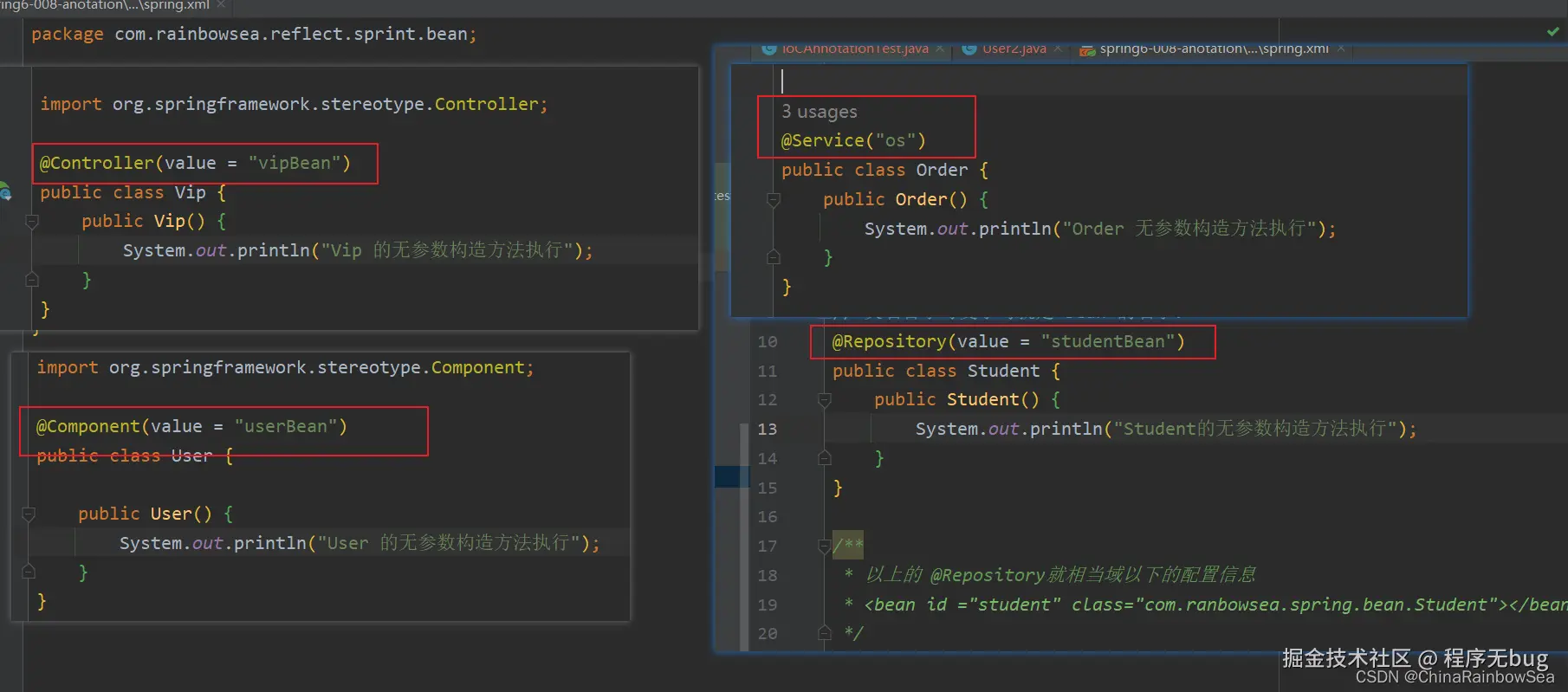Image resolution: width=1568 pixels, height=692 pixels.
Task: Click the Spring bean gutter icon beside class Vip
Action: (4, 191)
